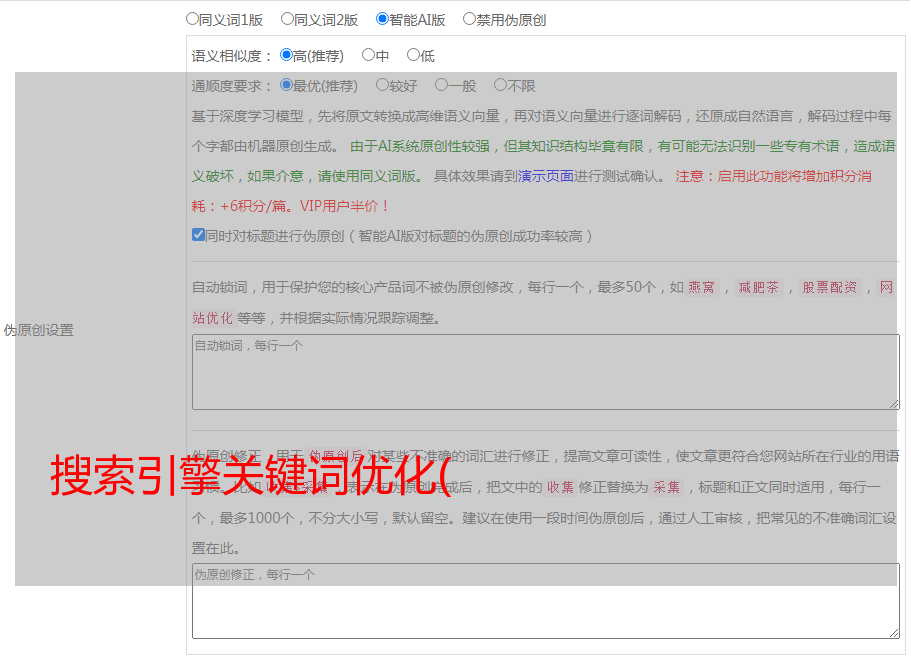Image resolution: width=911 pixels, height=658 pixels.
Task: Set 通顺度要求 to 最优(推荐)
Action: (286, 86)
